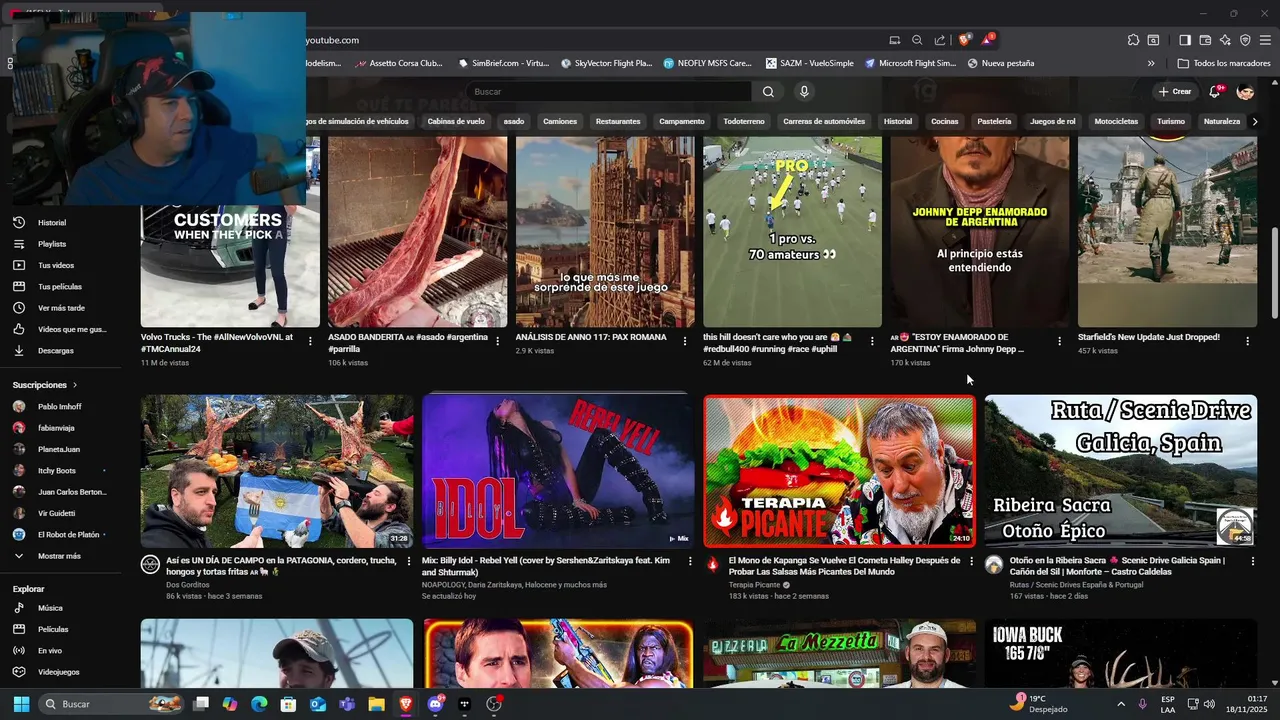The height and width of the screenshot is (720, 1280).
Task: Open the Dos Gorditos channel avatar
Action: point(150,564)
